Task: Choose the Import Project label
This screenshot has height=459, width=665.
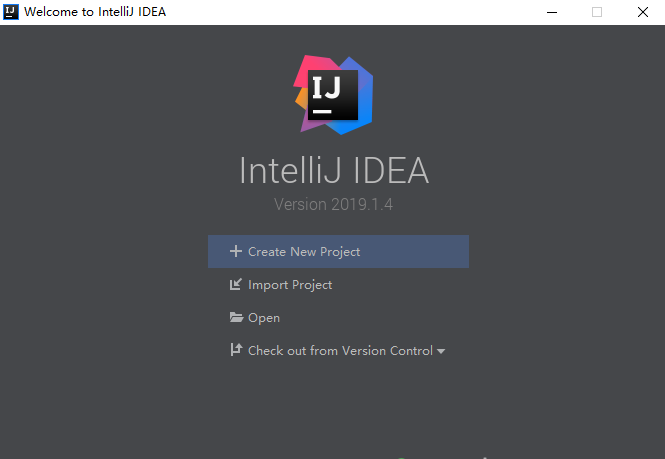Action: pos(290,285)
